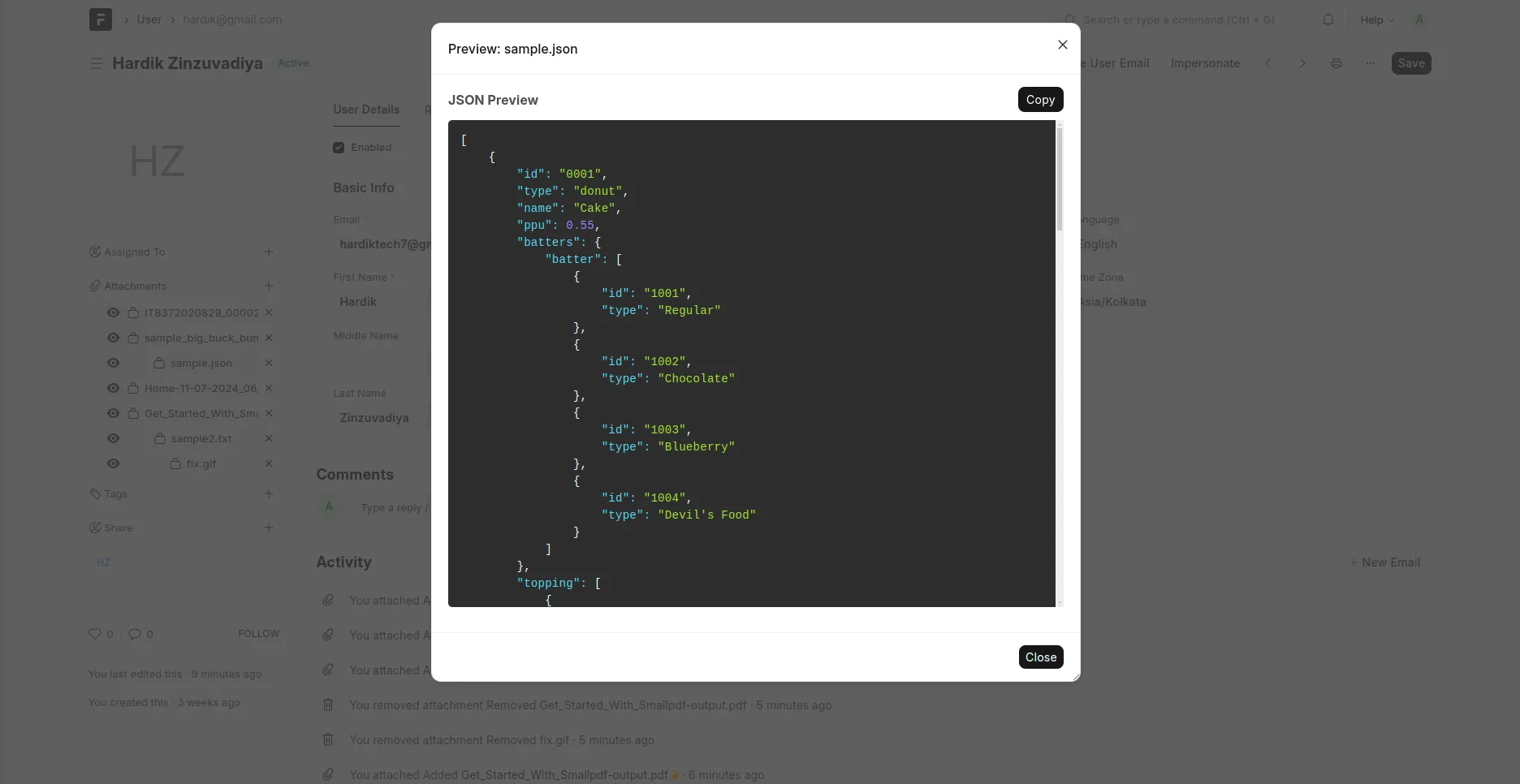This screenshot has height=784, width=1520.
Task: Add an Assigned To entry
Action: [269, 252]
